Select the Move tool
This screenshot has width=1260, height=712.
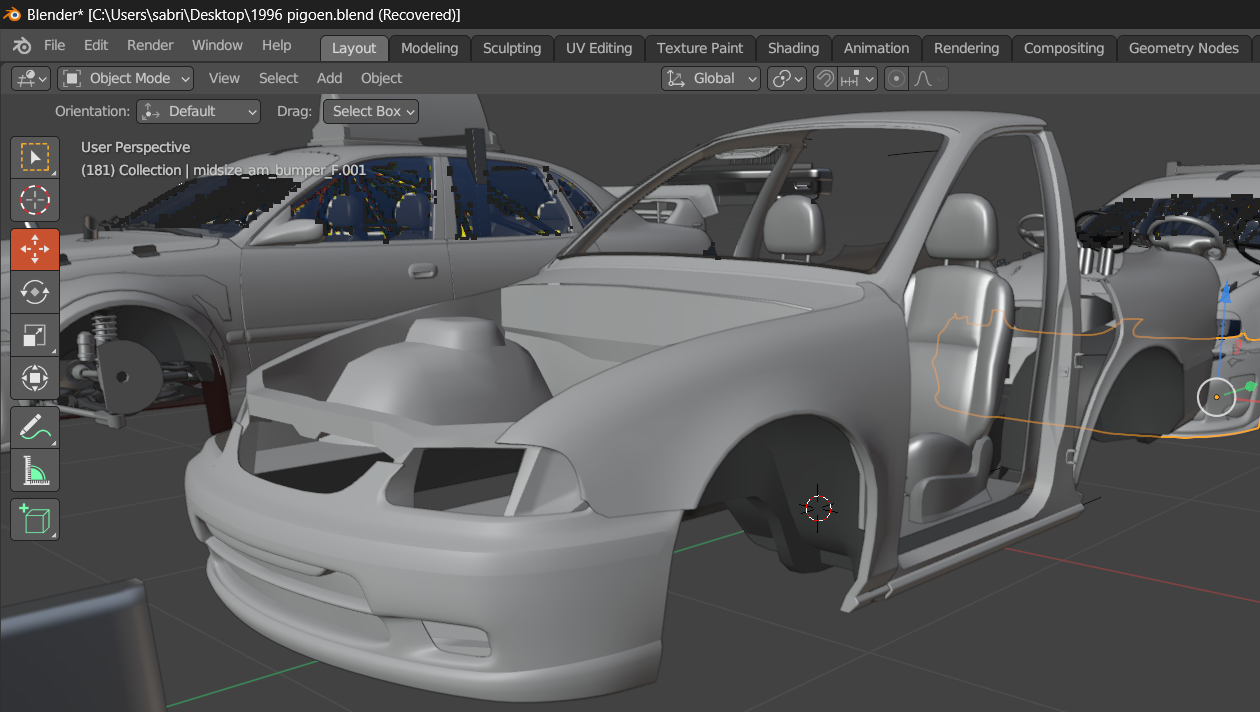(35, 249)
